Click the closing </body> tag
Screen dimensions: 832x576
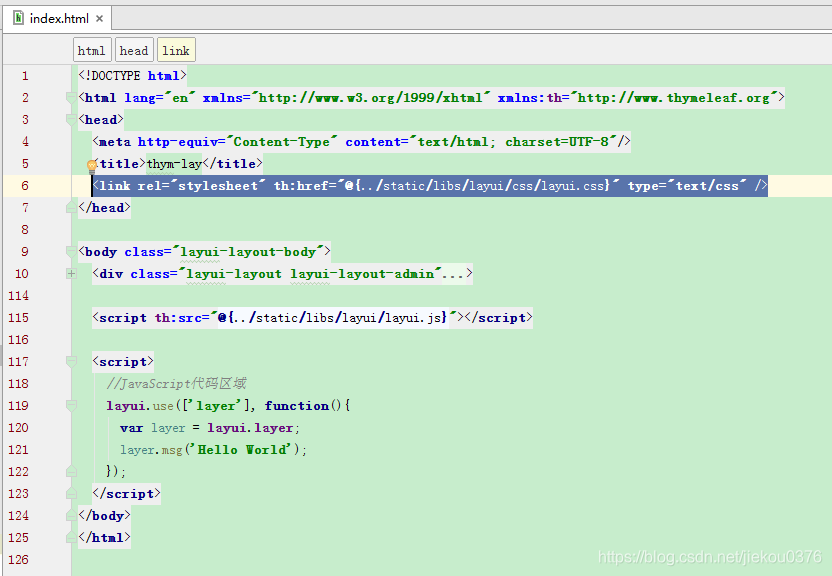(x=104, y=515)
